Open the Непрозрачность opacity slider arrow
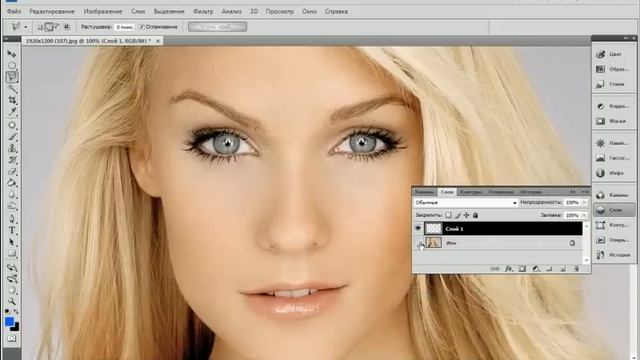This screenshot has height=360, width=640. pyautogui.click(x=584, y=202)
